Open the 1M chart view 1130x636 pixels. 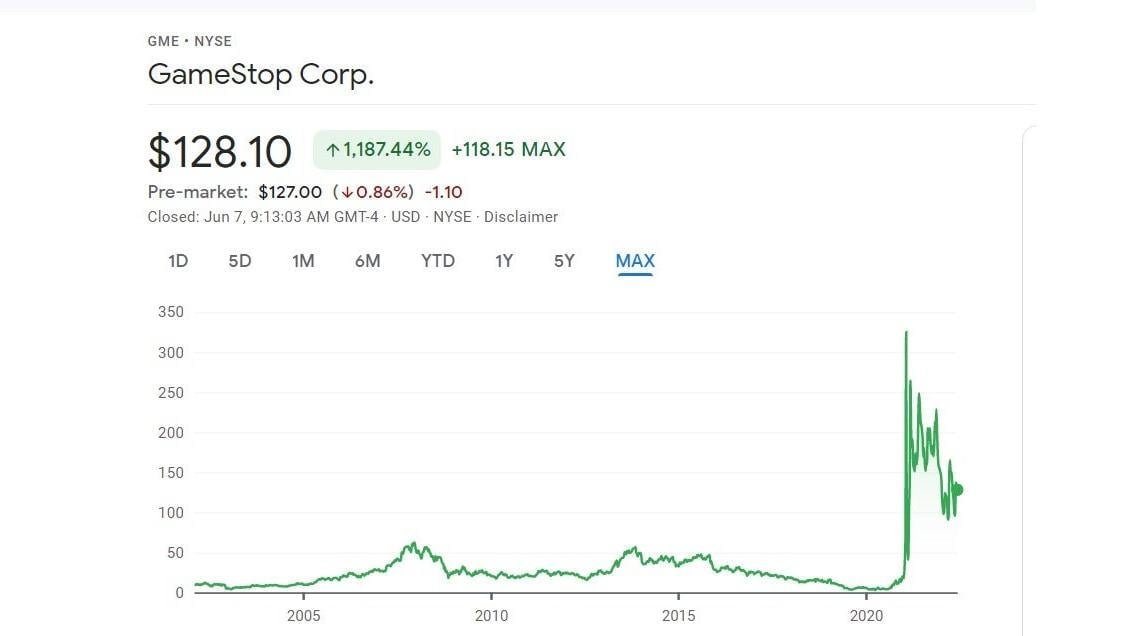(303, 260)
